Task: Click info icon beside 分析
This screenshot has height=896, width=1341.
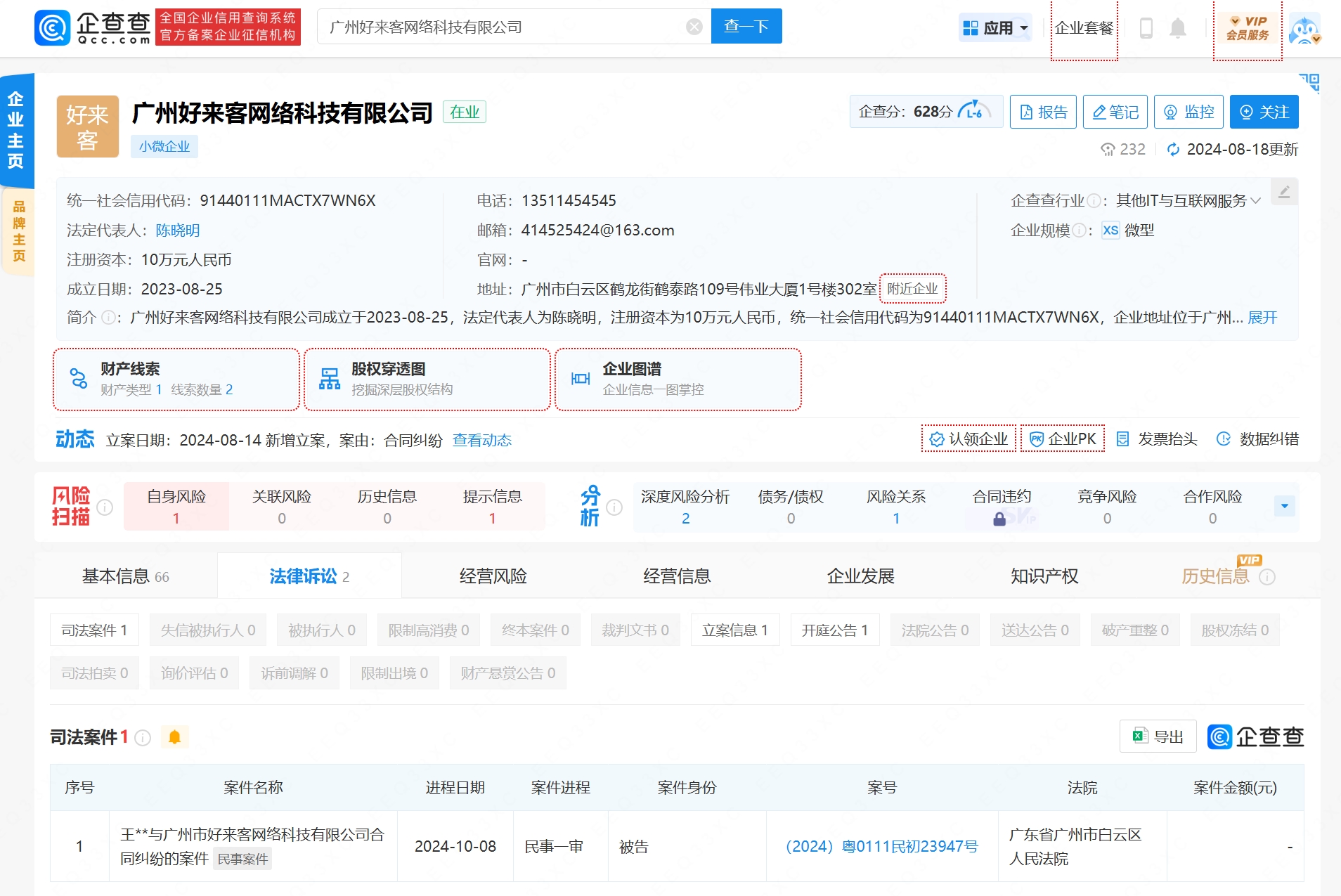Action: pos(614,507)
